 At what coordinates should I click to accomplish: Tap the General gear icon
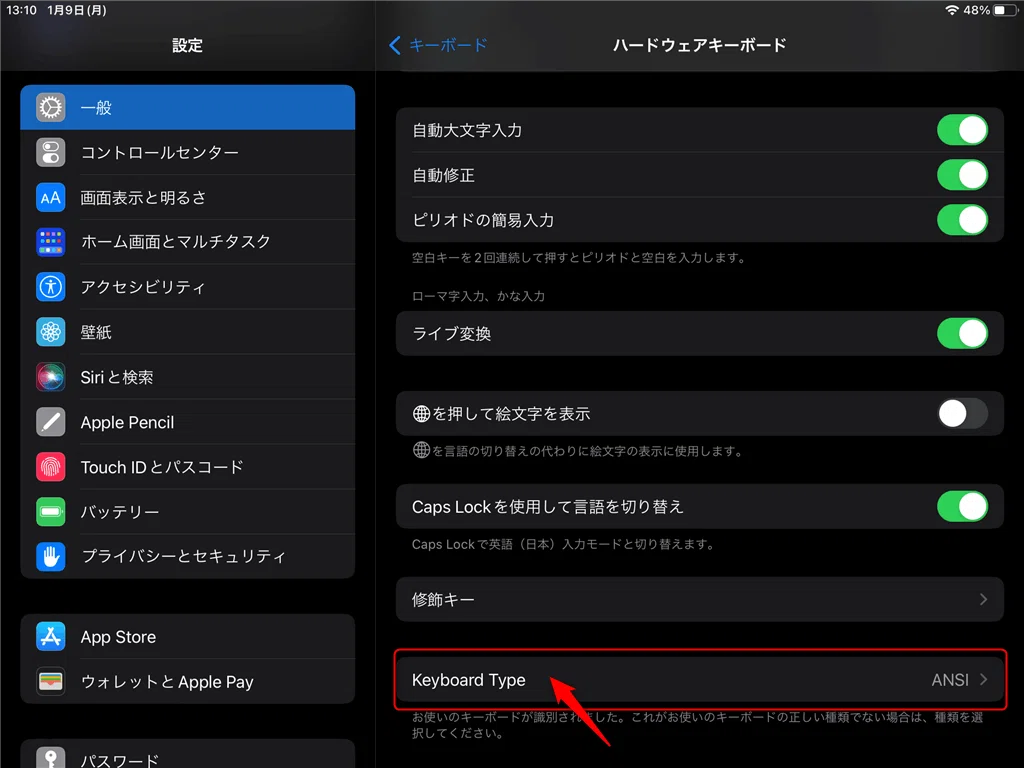[51, 107]
